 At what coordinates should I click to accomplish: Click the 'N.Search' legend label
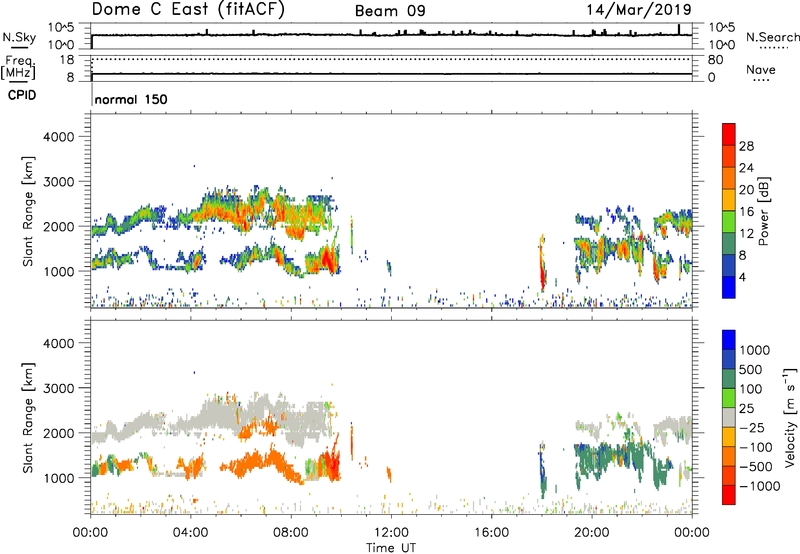772,37
